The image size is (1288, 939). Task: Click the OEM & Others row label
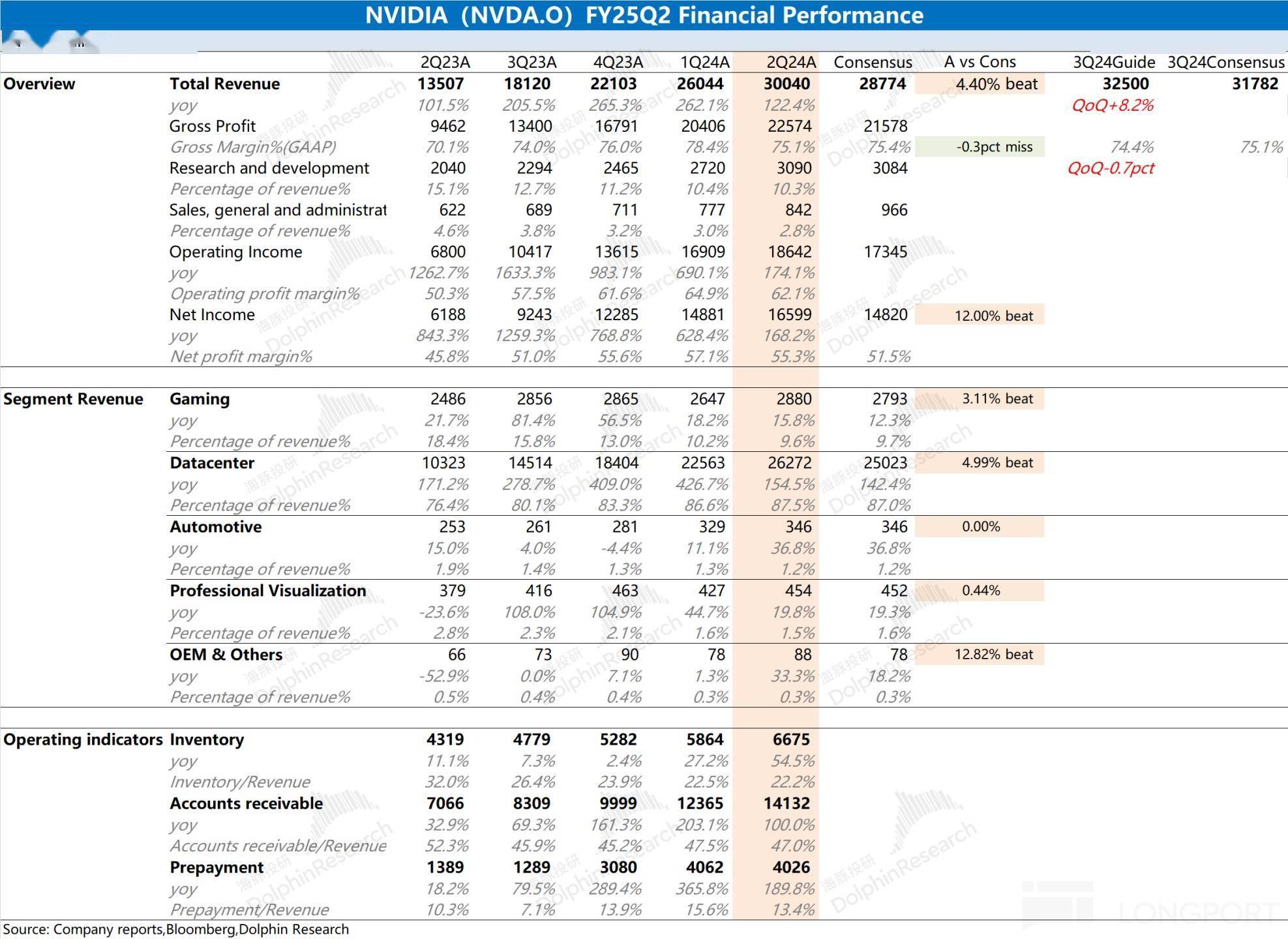coord(226,655)
